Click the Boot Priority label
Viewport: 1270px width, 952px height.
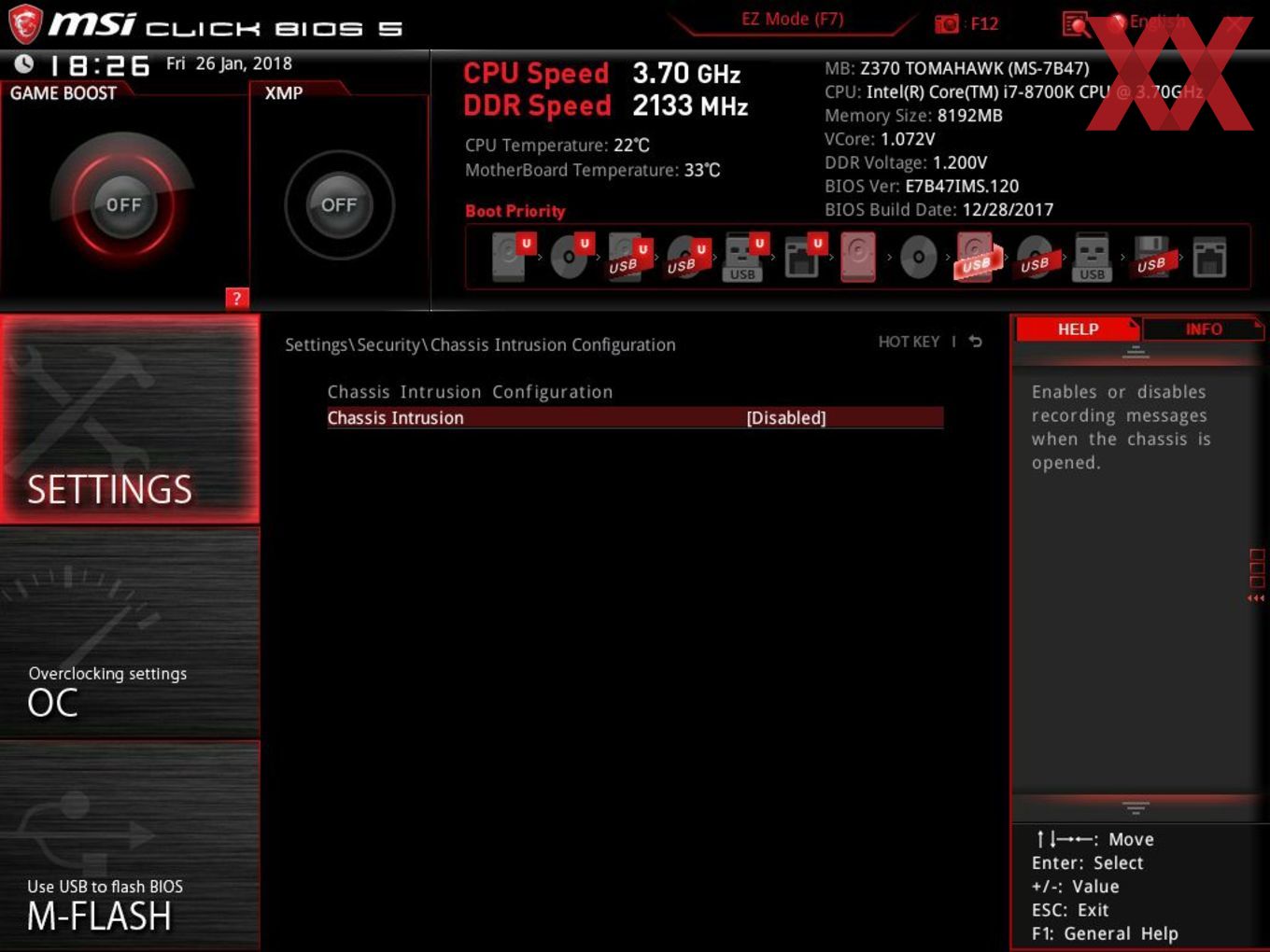[515, 211]
